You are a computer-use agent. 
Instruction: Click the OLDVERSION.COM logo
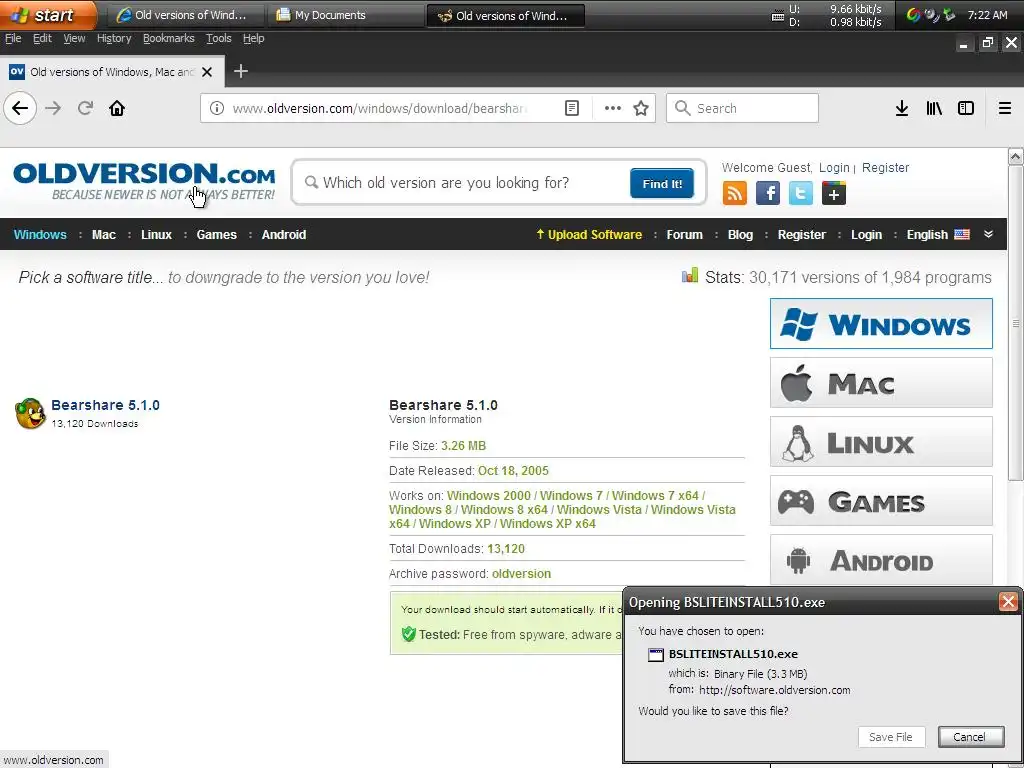144,181
